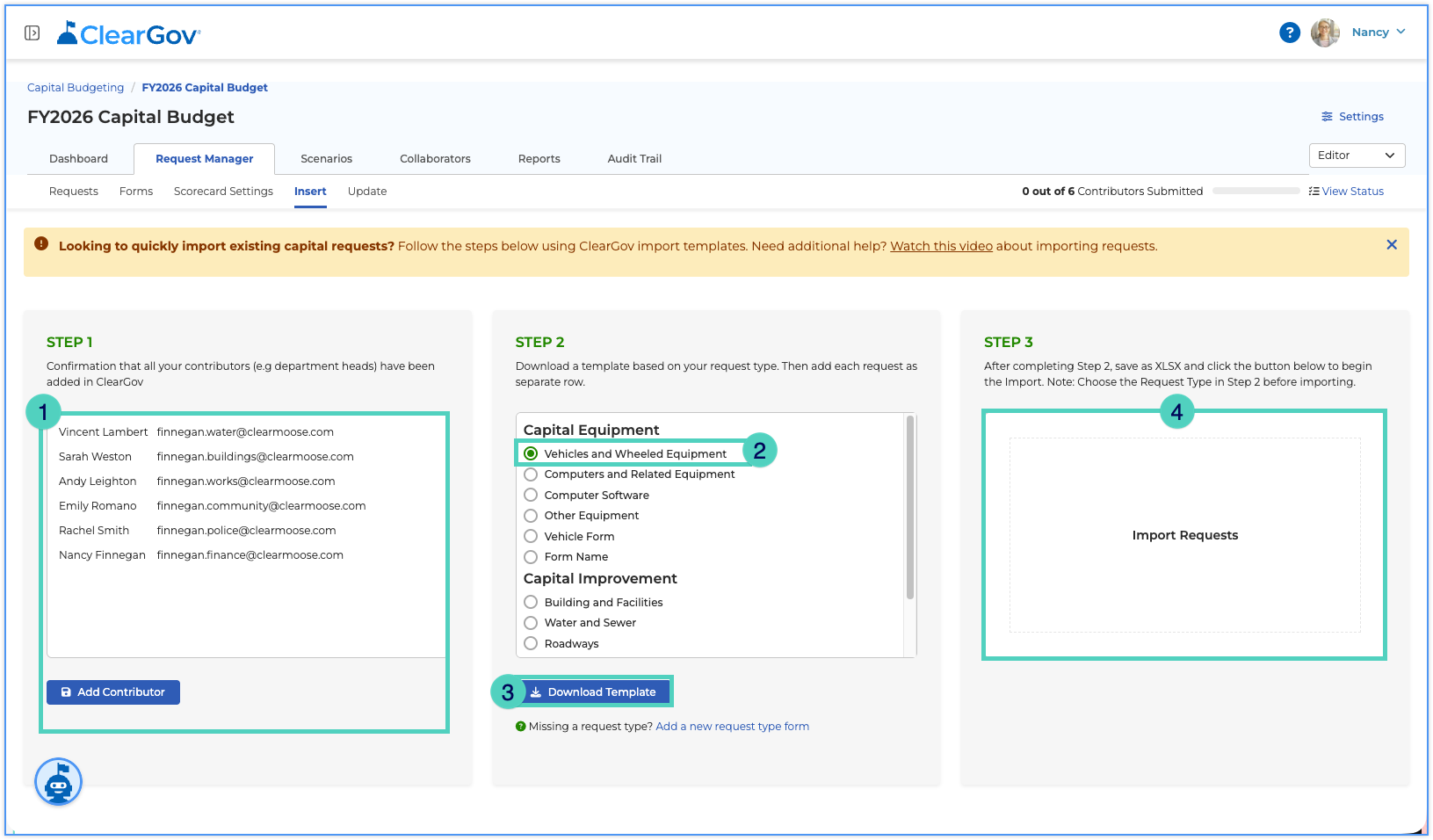Image resolution: width=1433 pixels, height=840 pixels.
Task: Open the help question mark icon
Action: click(x=1289, y=33)
